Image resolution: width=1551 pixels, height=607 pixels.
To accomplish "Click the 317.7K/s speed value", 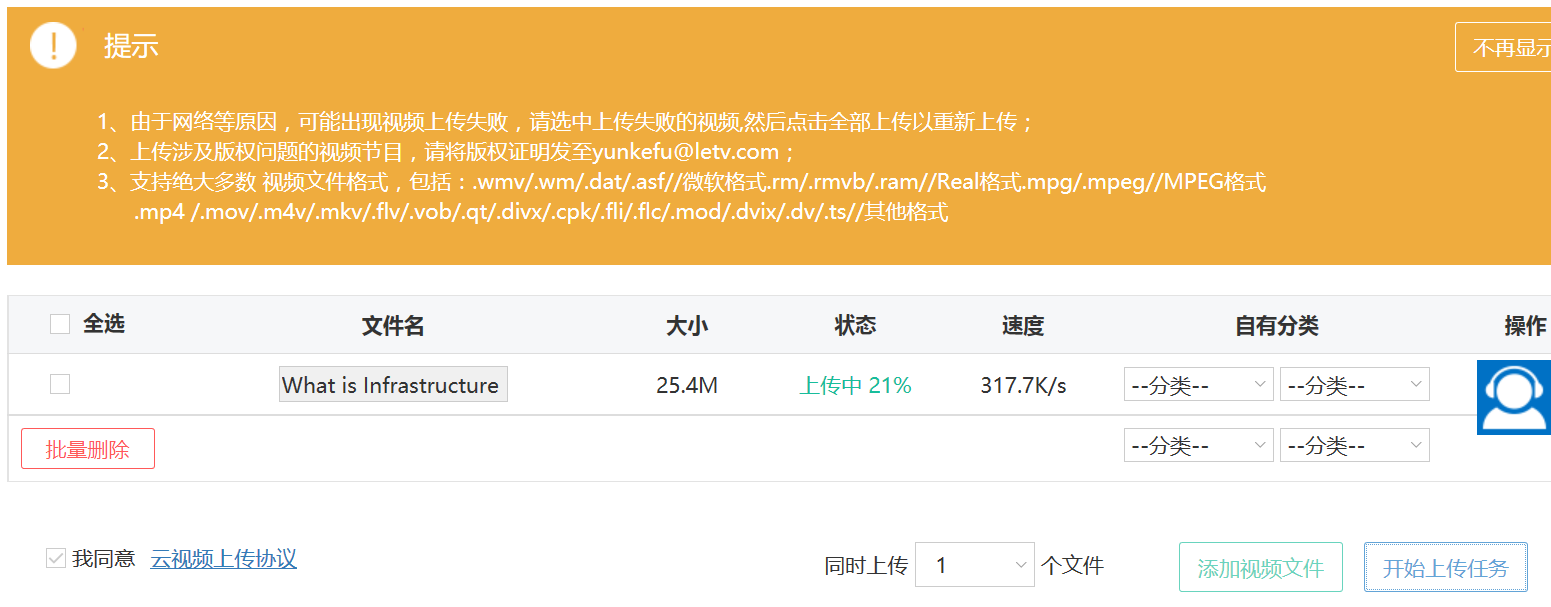I will pyautogui.click(x=1023, y=385).
